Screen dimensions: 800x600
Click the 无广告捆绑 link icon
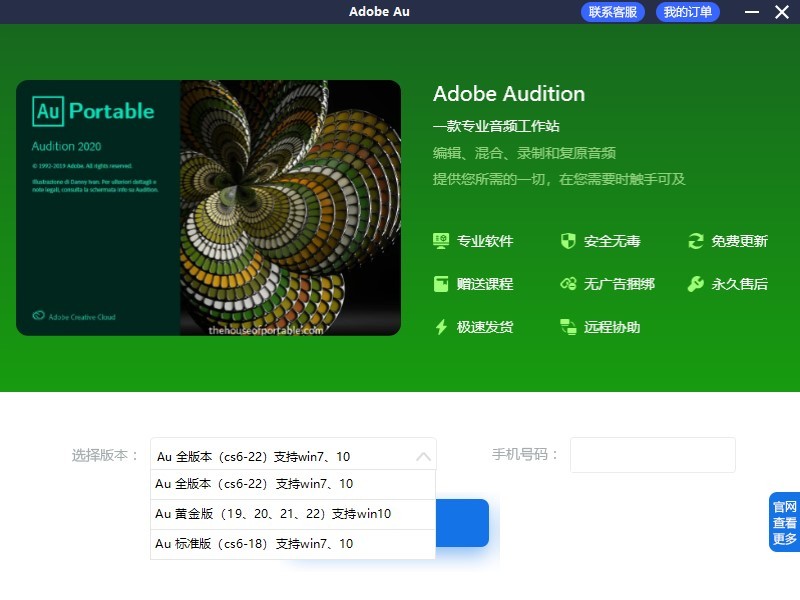(x=568, y=284)
